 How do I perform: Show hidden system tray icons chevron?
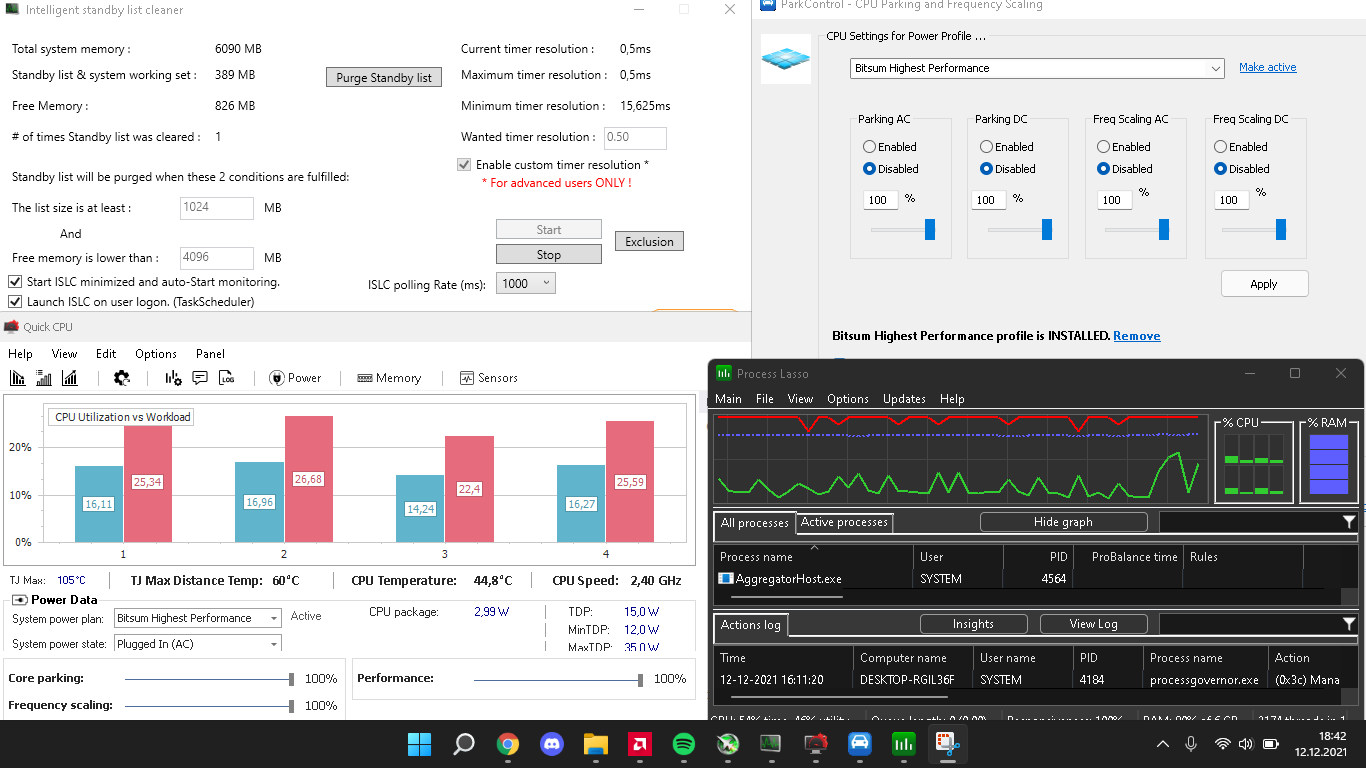click(1162, 744)
